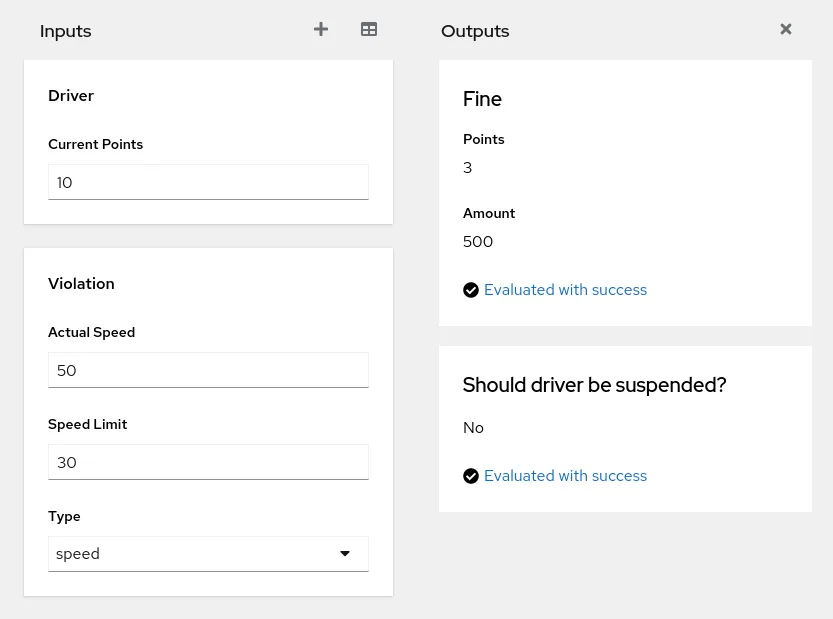This screenshot has height=619, width=833.
Task: Select the Points value 3
Action: click(x=468, y=168)
